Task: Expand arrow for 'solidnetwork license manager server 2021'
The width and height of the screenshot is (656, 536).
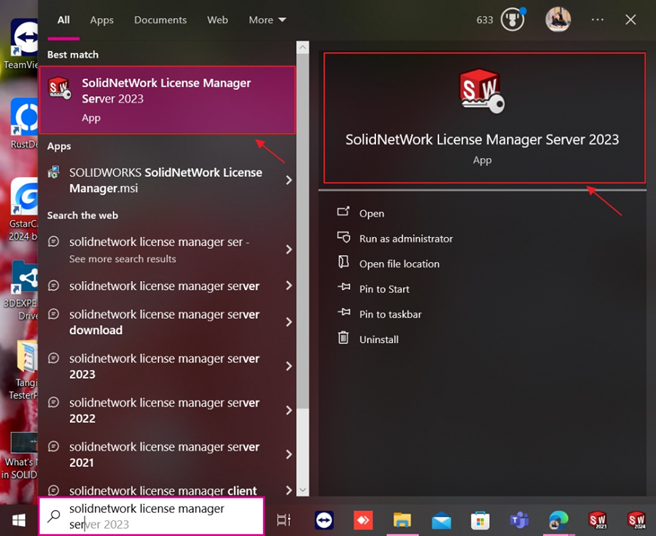Action: point(289,454)
